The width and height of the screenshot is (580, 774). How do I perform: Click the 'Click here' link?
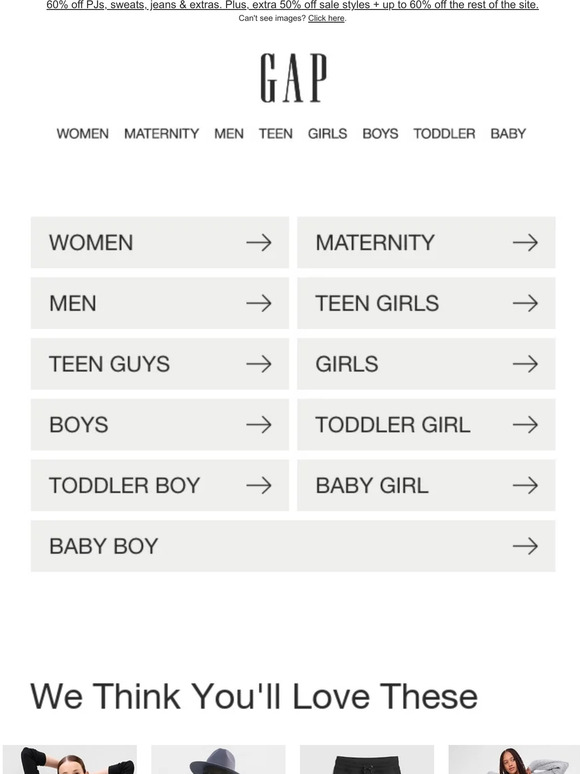[x=326, y=18]
